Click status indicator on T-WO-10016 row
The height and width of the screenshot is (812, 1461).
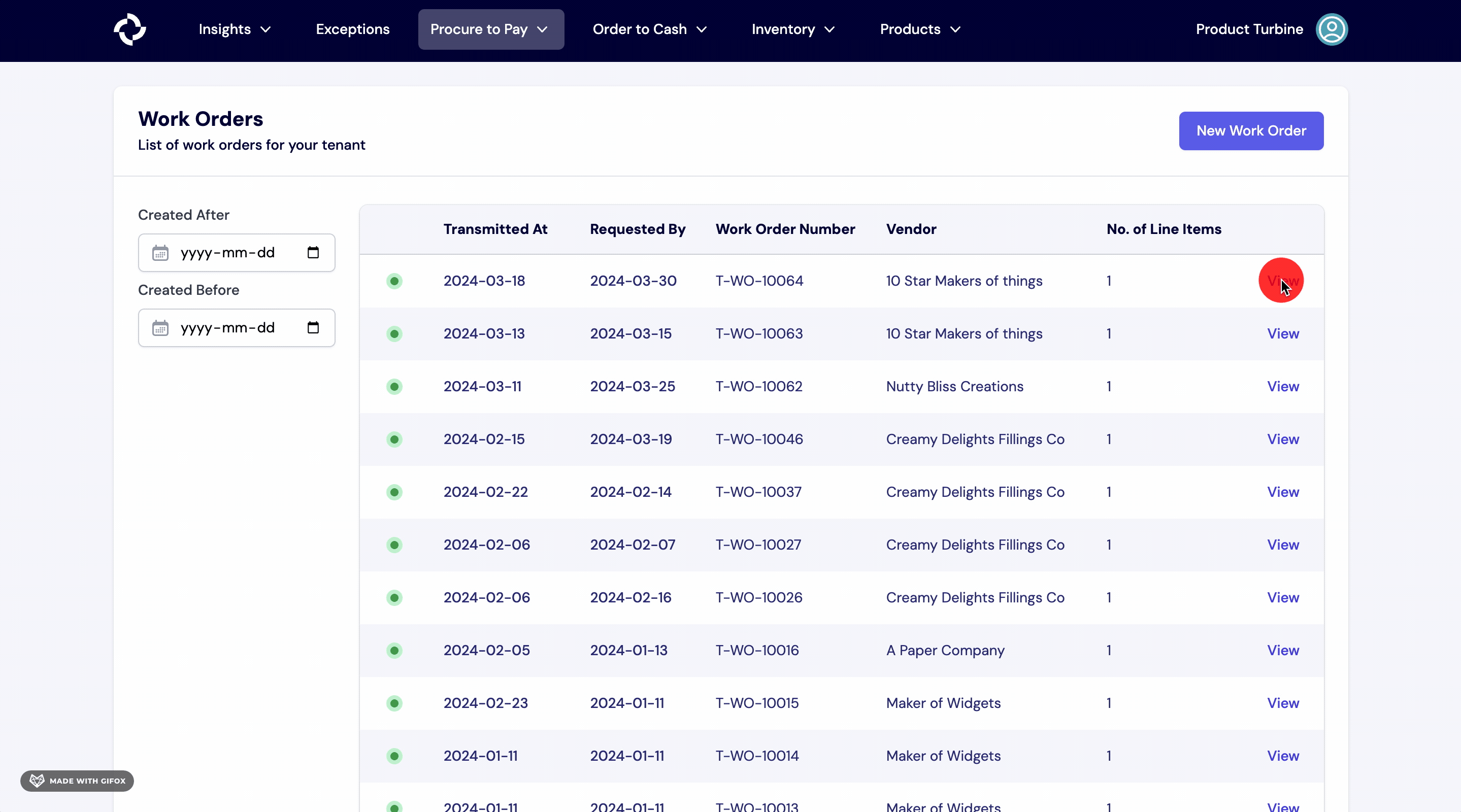point(394,651)
